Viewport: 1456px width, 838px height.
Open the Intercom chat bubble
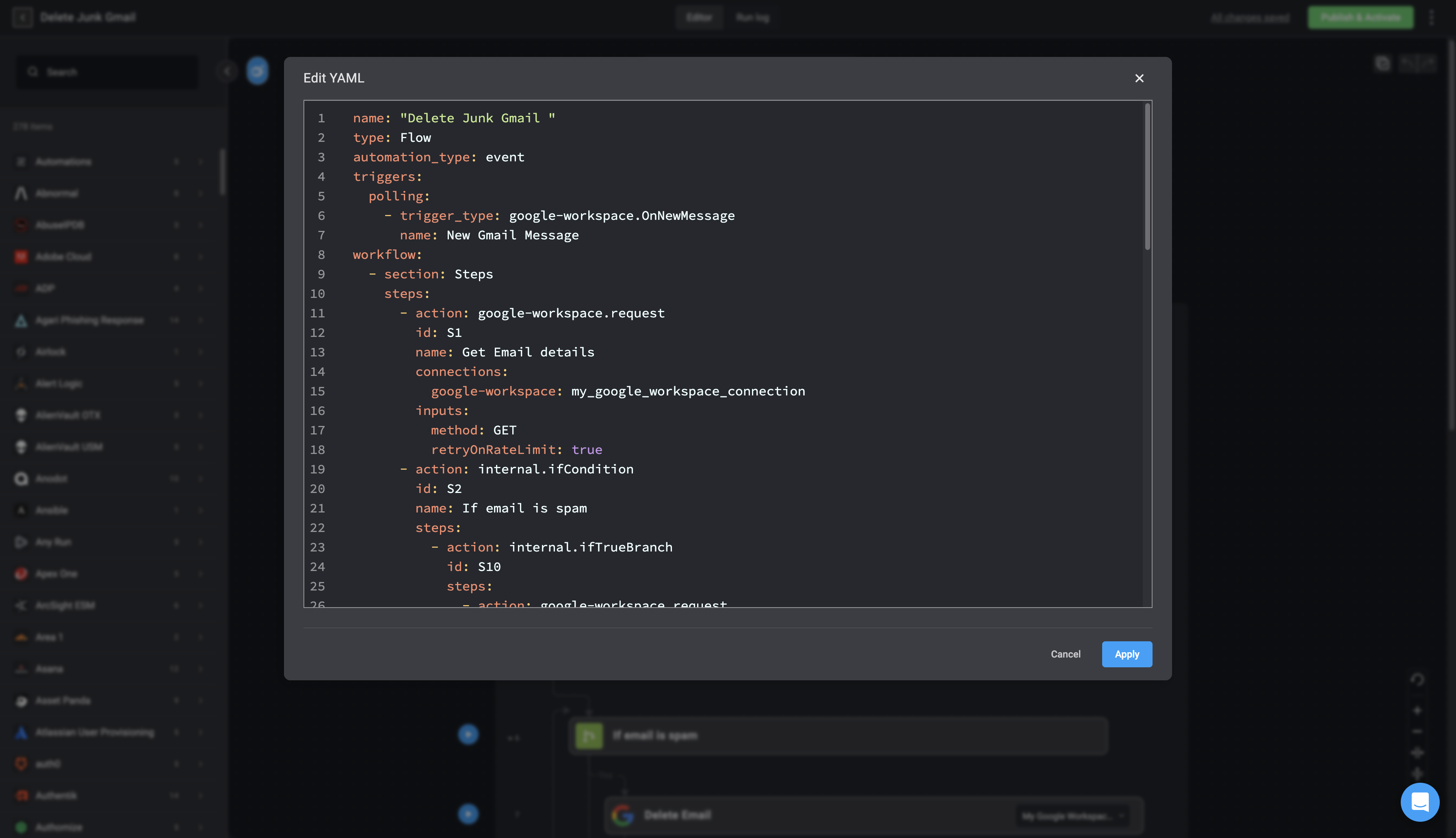[1420, 802]
